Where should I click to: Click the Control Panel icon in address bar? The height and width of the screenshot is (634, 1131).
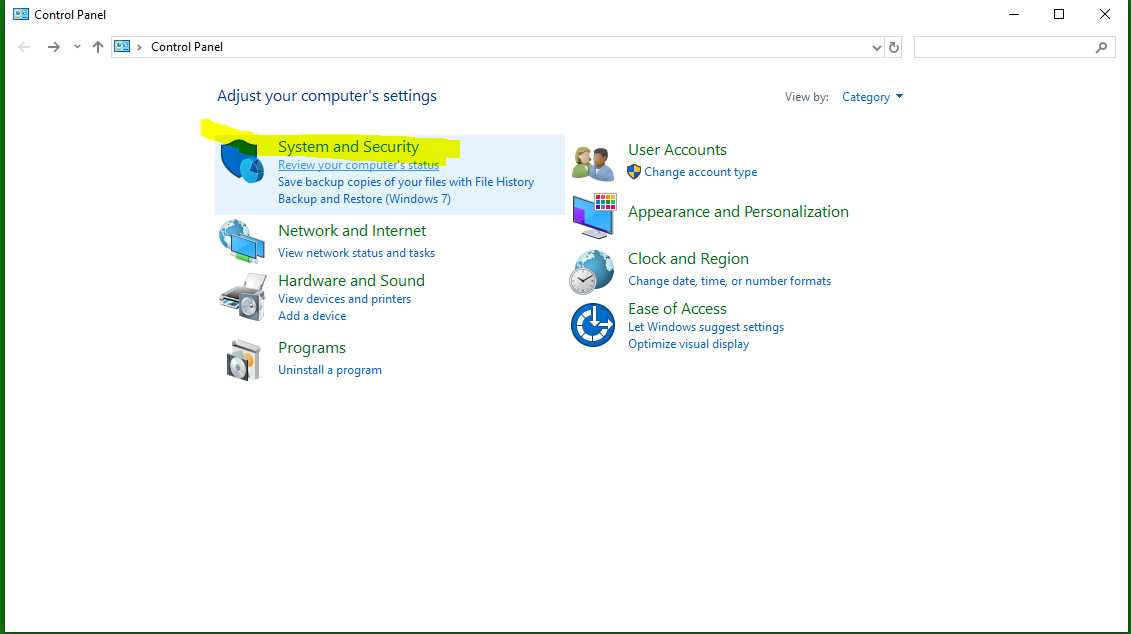pyautogui.click(x=123, y=46)
